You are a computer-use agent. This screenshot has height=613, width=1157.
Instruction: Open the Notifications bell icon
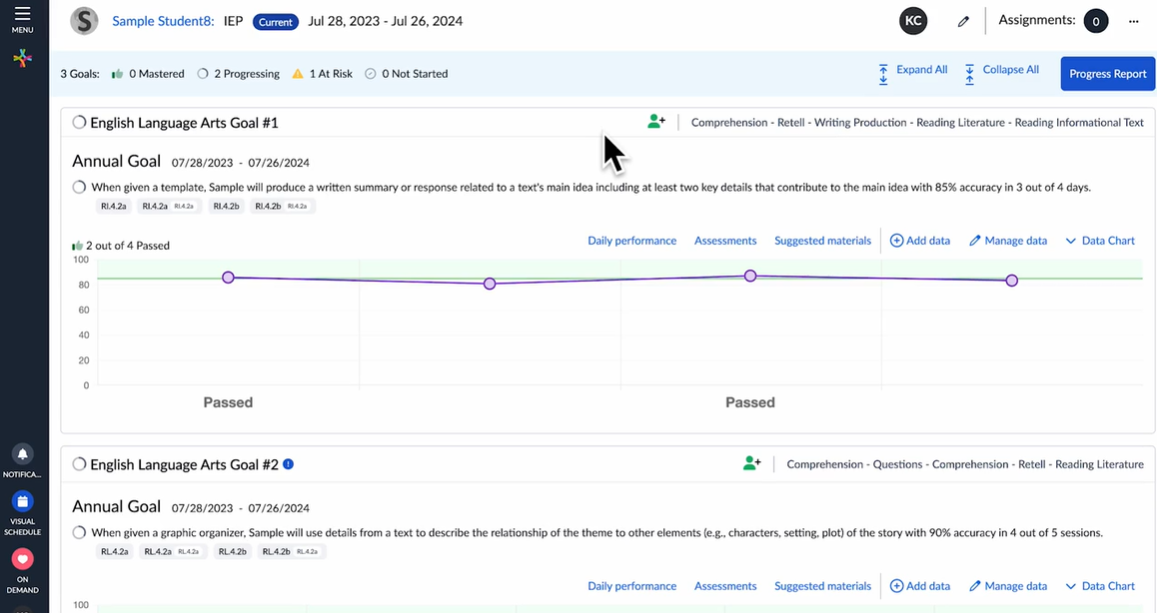click(22, 455)
